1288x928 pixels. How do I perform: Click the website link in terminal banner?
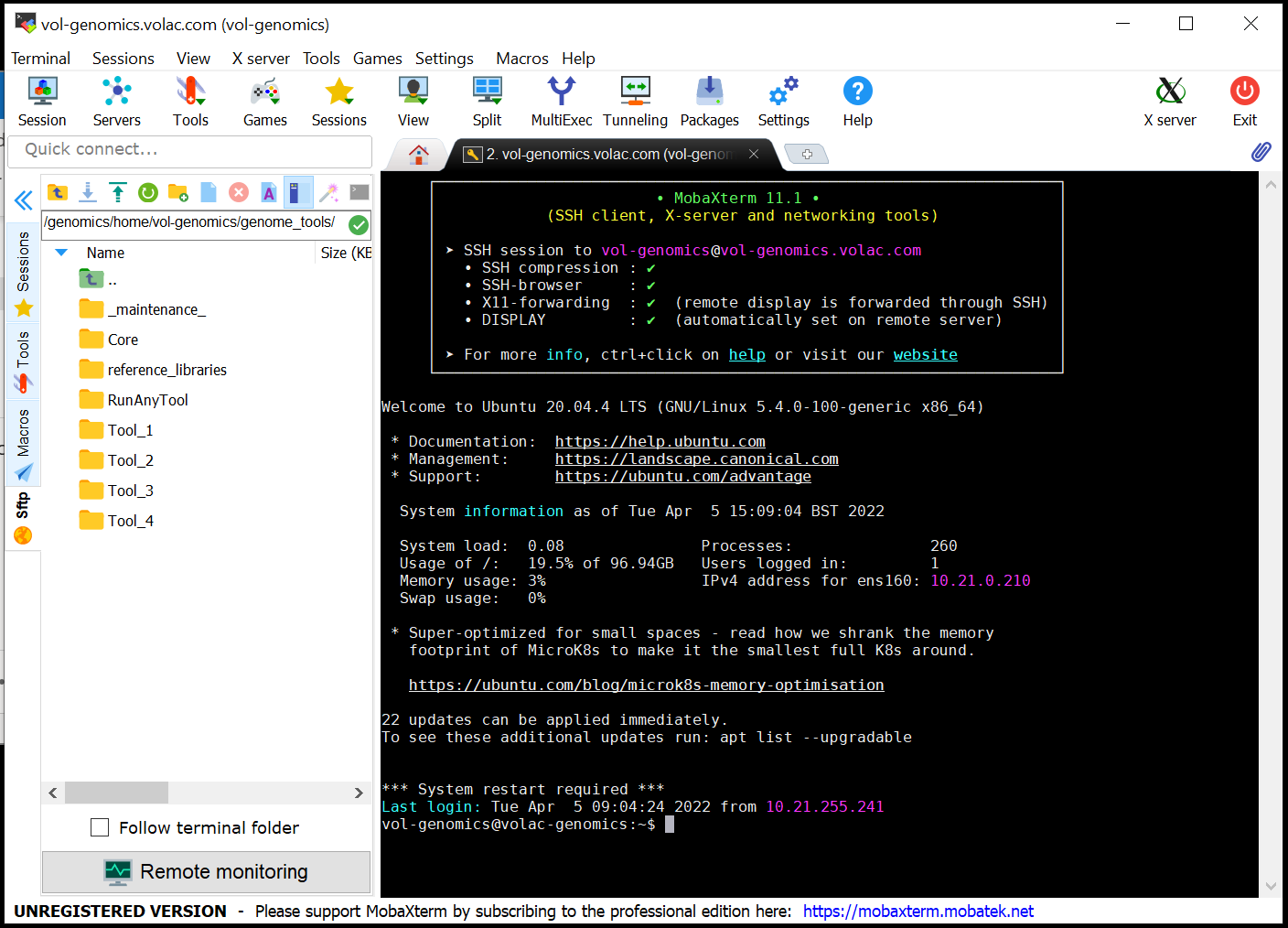(x=925, y=354)
